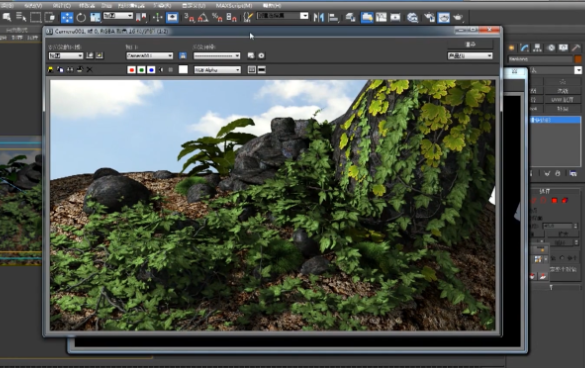Click the Print Image icon
Screen dimensions: 585x368
(80, 69)
